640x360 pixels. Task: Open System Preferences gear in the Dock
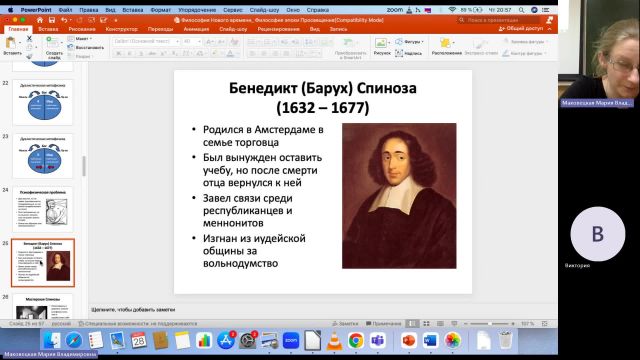point(247,340)
